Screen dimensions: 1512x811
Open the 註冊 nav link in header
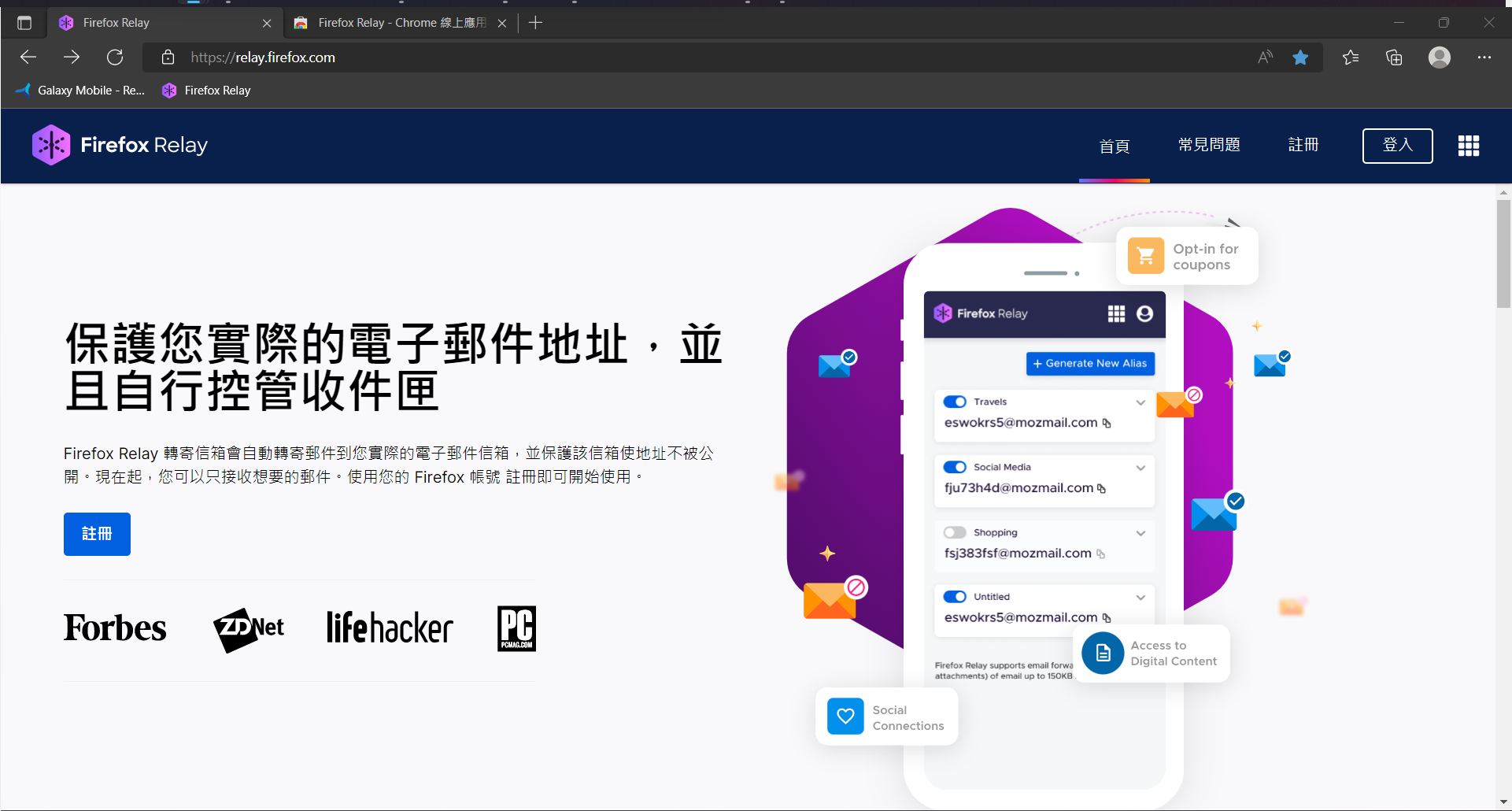(x=1303, y=145)
